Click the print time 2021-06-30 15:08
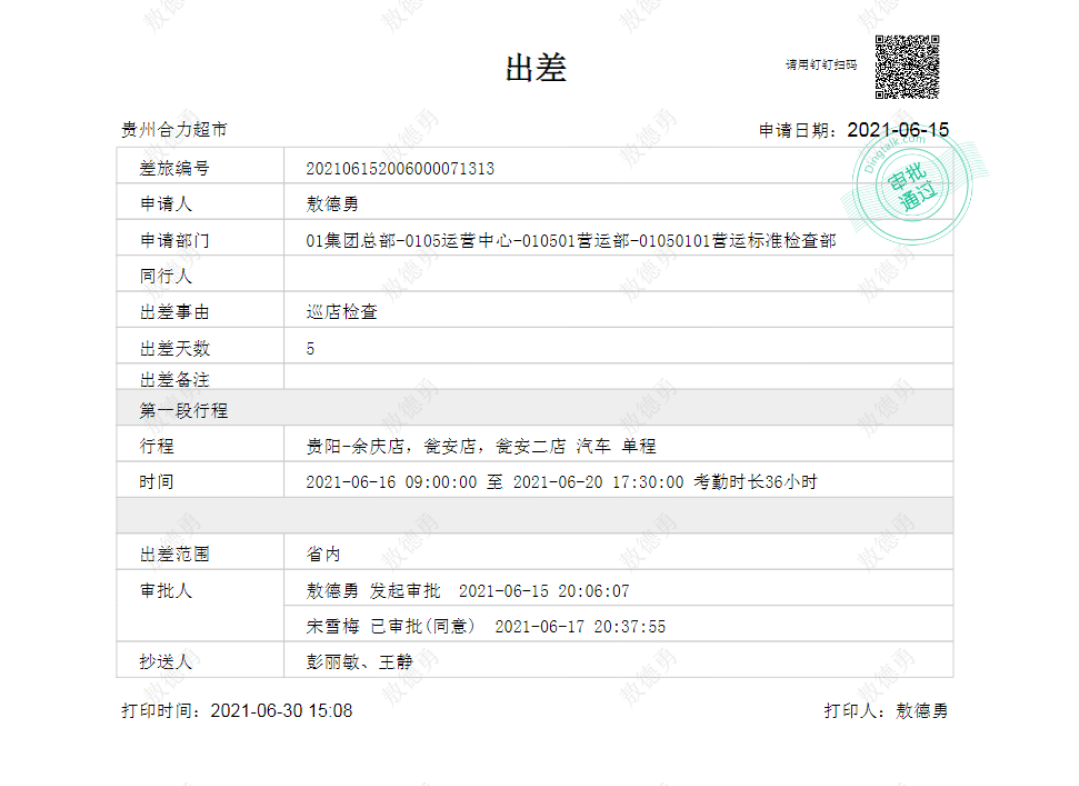Image resolution: width=1079 pixels, height=786 pixels. point(282,711)
